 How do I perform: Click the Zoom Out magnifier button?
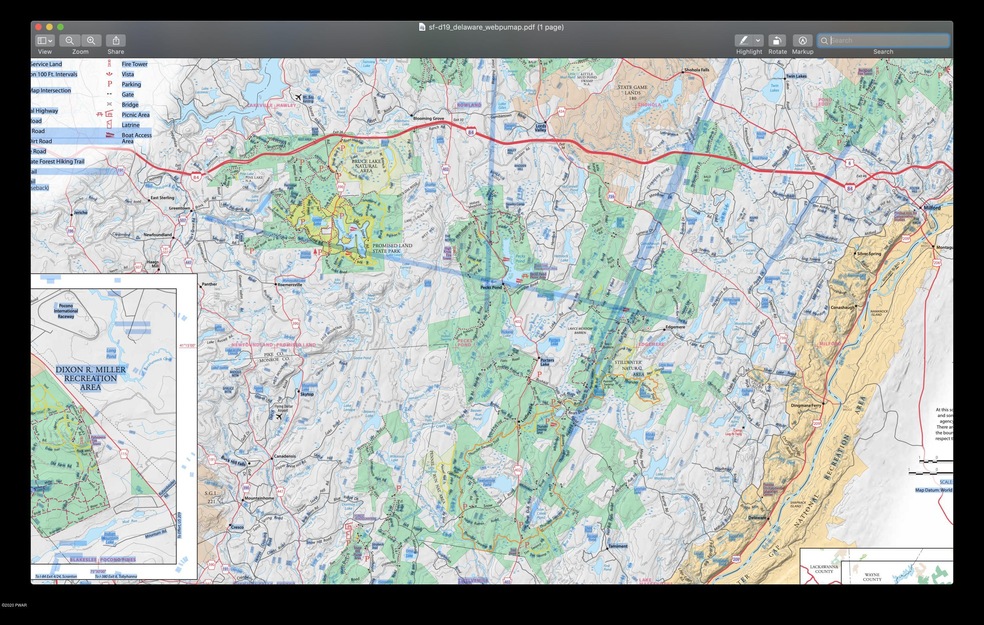tap(70, 40)
